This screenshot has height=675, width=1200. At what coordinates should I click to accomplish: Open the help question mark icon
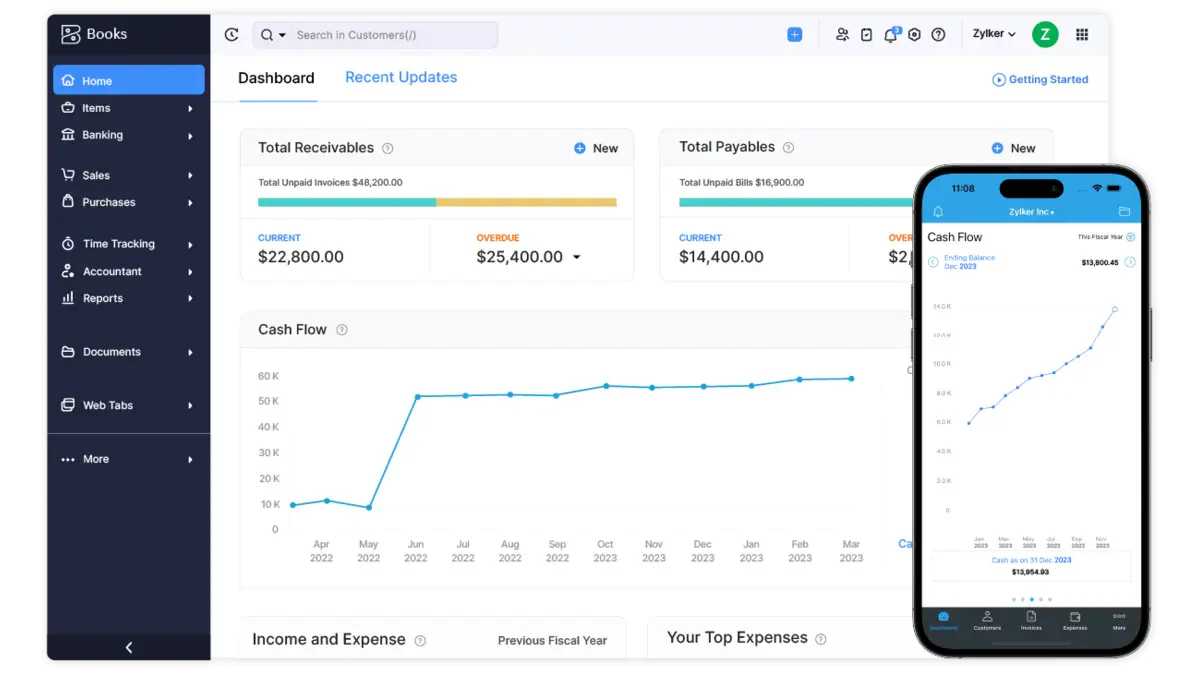pyautogui.click(x=938, y=35)
